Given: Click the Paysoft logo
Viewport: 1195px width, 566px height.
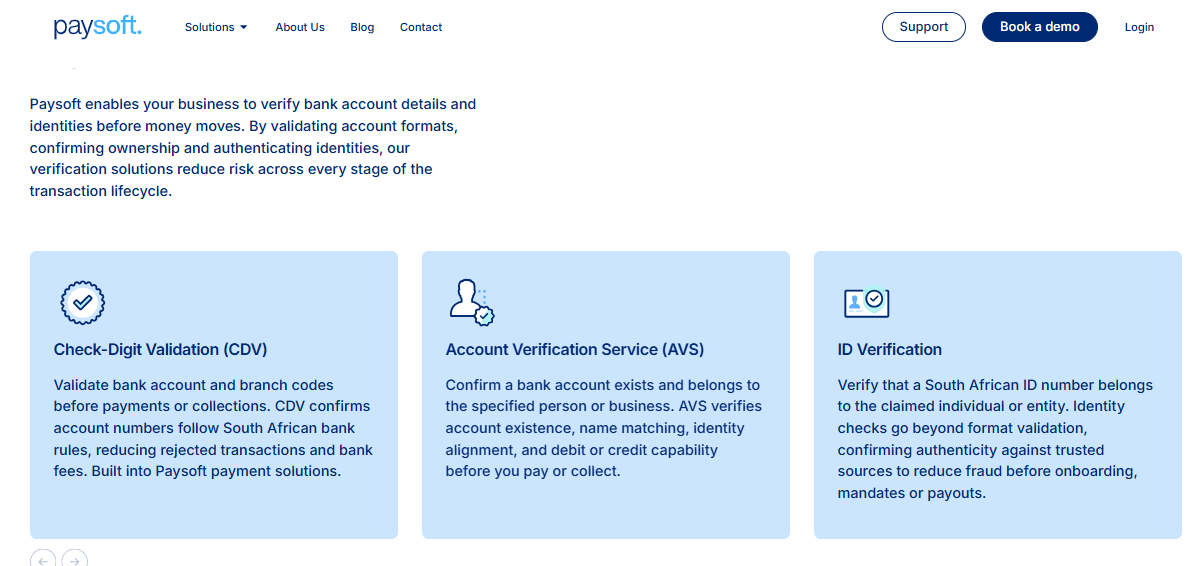Looking at the screenshot, I should coord(98,27).
